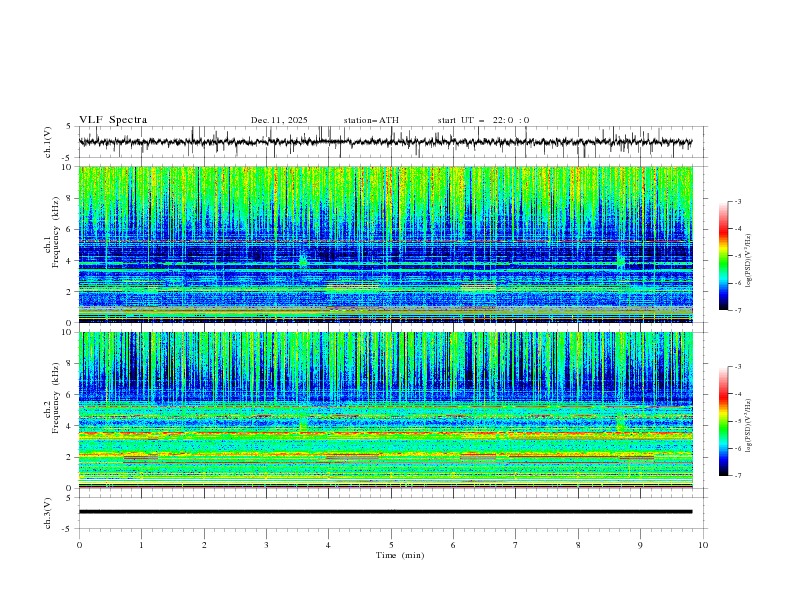The height and width of the screenshot is (612, 792).
Task: Click time axis tick label "5"
Action: 391,545
